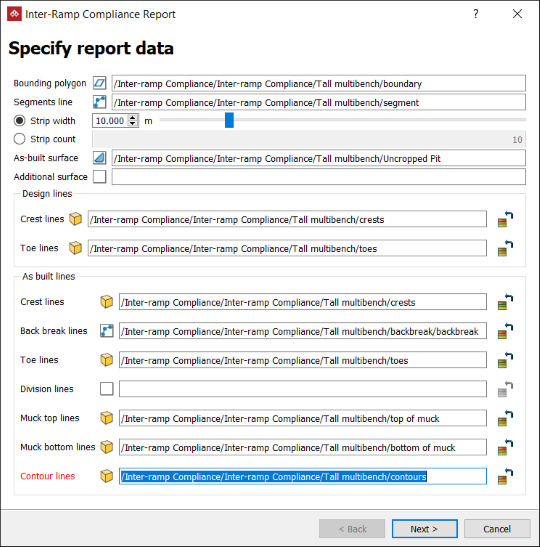Image resolution: width=540 pixels, height=547 pixels.
Task: Select the Strip width radio button
Action: pos(20,121)
